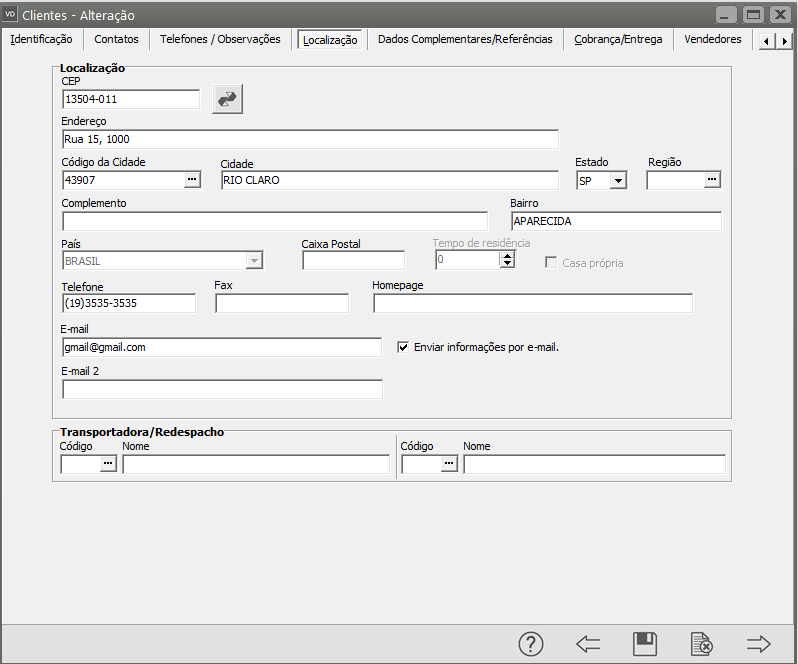The width and height of the screenshot is (798, 664).
Task: Save the record with floppy disk icon
Action: (x=645, y=644)
